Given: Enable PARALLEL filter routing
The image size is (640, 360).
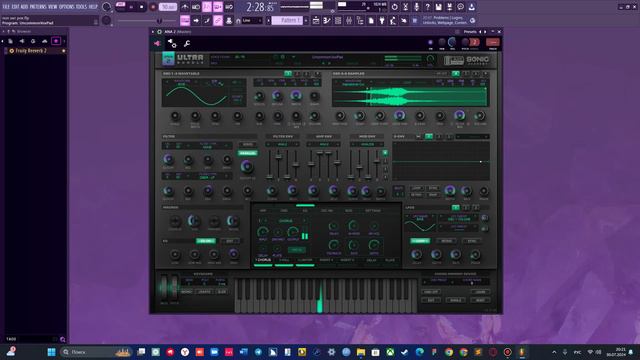Looking at the screenshot, I should point(248,153).
